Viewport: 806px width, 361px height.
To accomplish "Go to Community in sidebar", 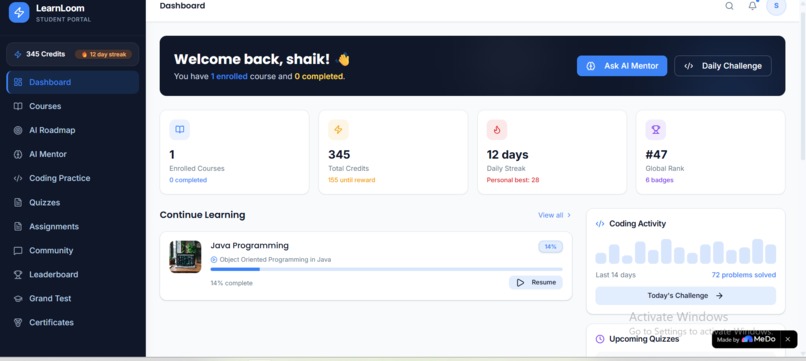I will [x=72, y=251].
